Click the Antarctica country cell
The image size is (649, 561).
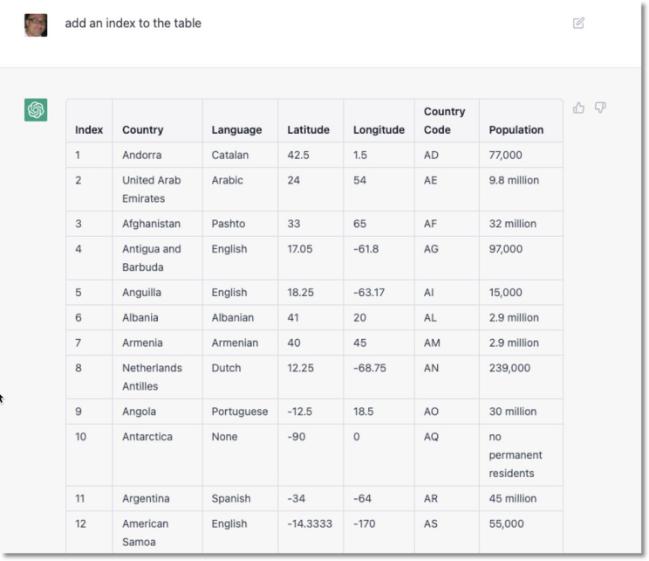[147, 437]
